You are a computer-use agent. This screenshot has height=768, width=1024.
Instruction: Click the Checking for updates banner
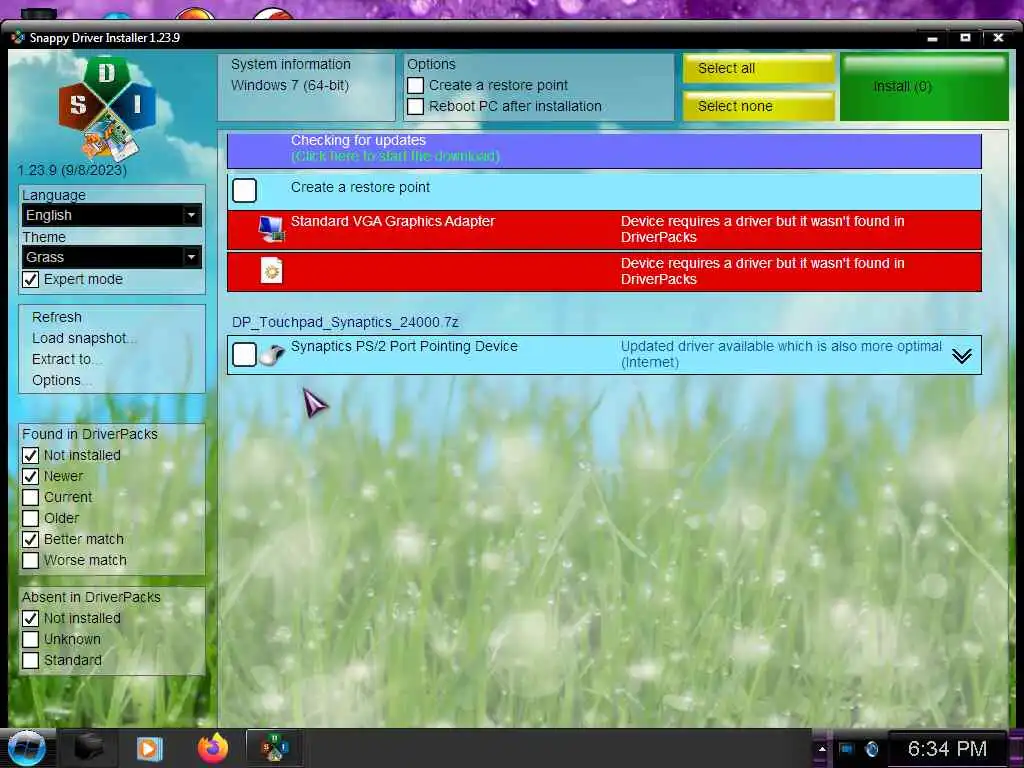[x=604, y=151]
